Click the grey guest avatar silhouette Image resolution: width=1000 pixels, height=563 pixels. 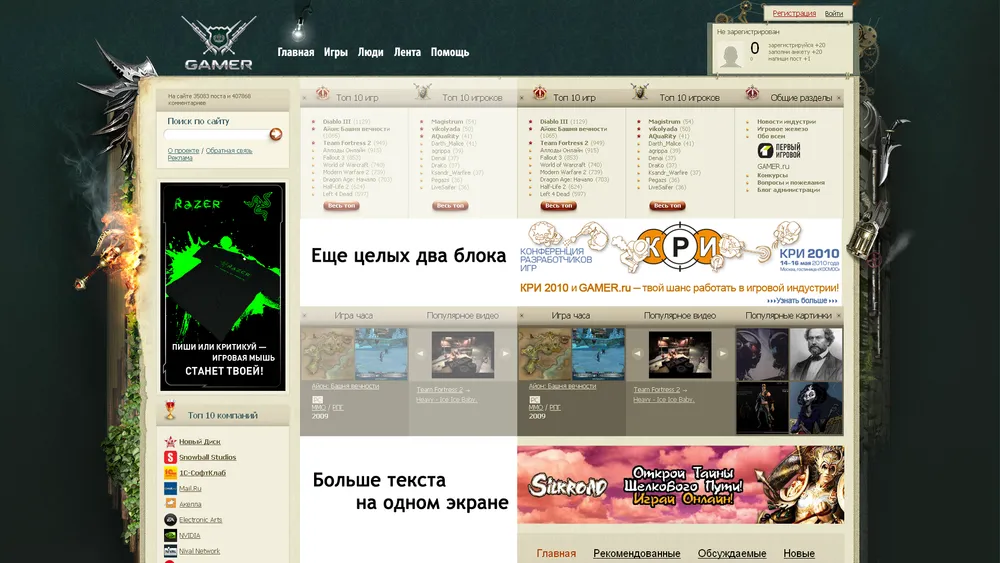point(730,55)
